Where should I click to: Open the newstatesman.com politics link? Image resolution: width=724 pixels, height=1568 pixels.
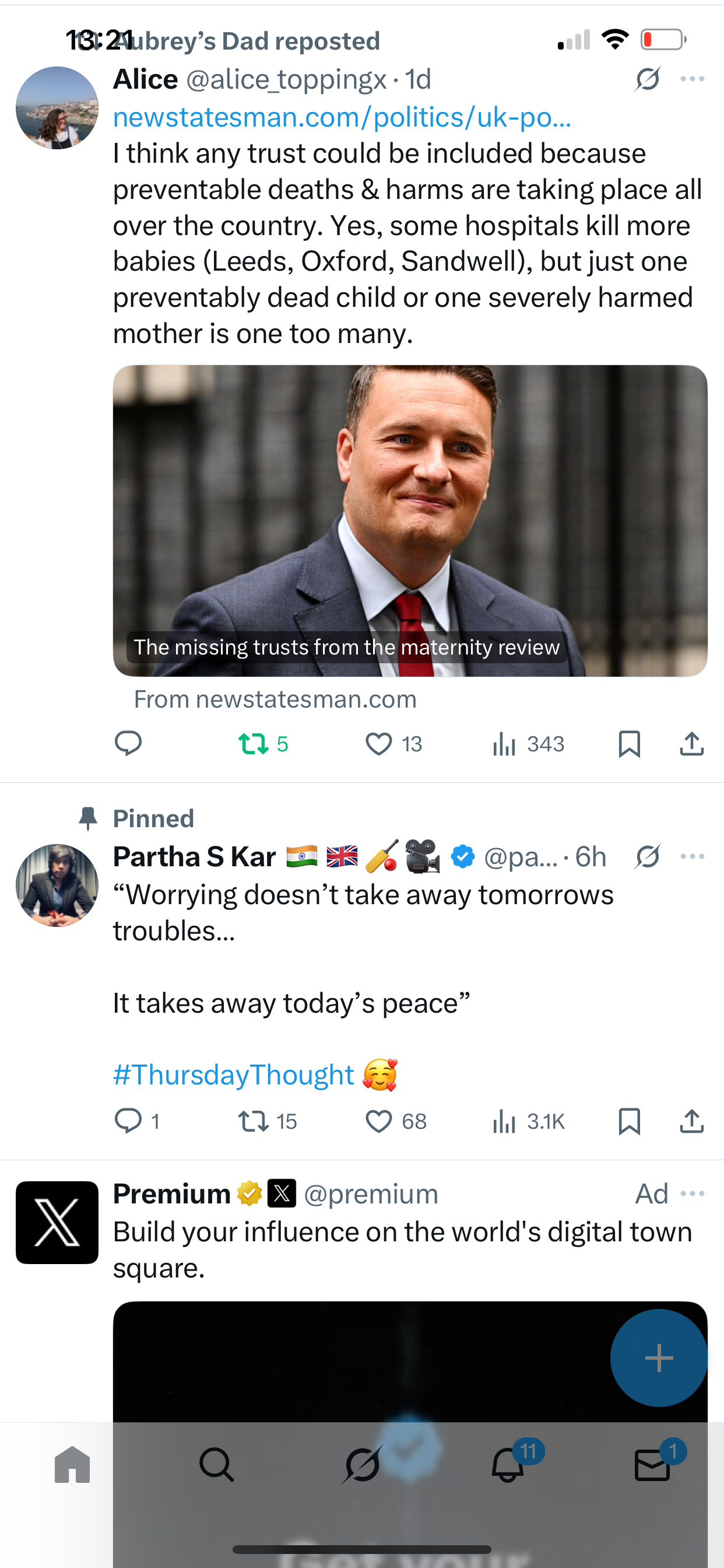click(x=342, y=117)
